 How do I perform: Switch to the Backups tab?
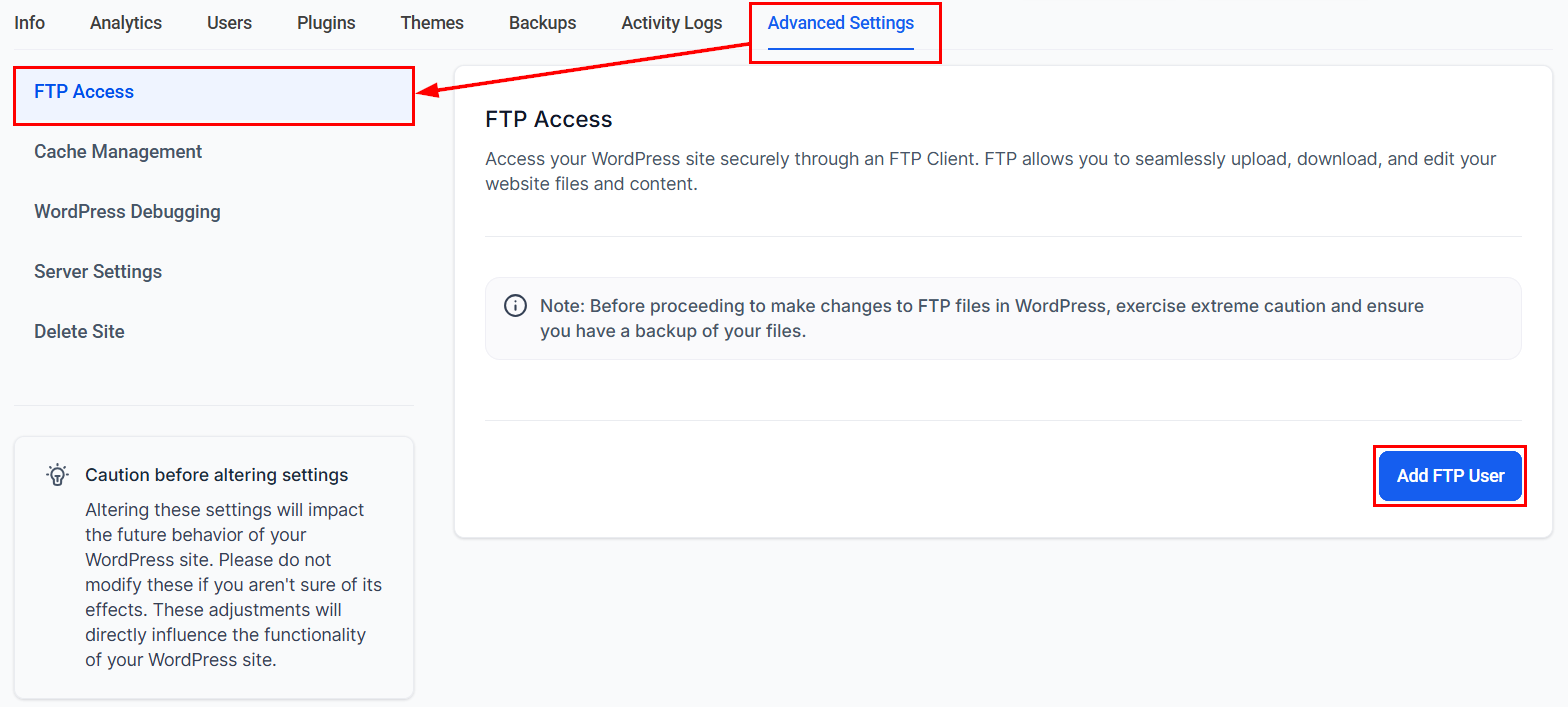pos(542,23)
